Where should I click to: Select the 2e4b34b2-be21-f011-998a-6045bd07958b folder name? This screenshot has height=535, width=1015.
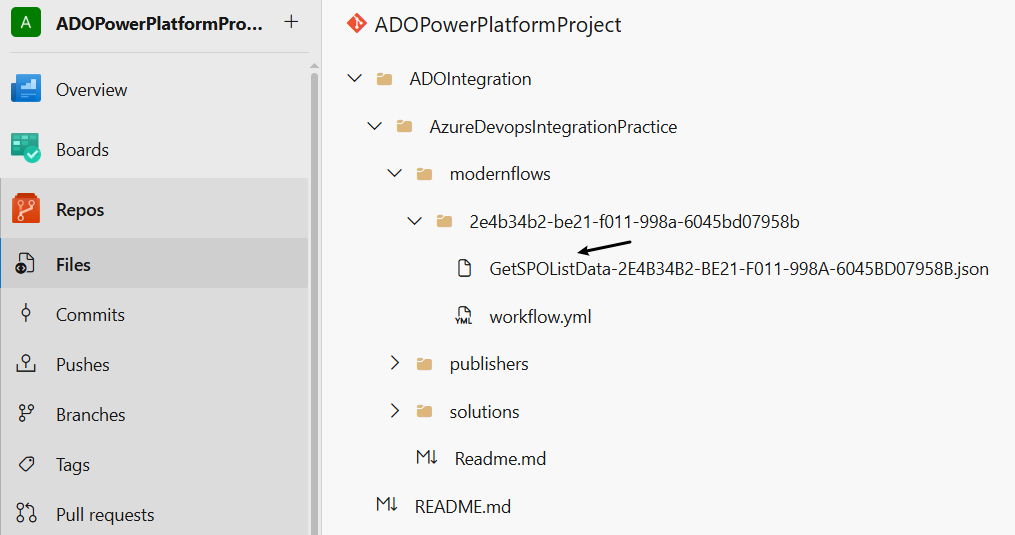coord(634,222)
